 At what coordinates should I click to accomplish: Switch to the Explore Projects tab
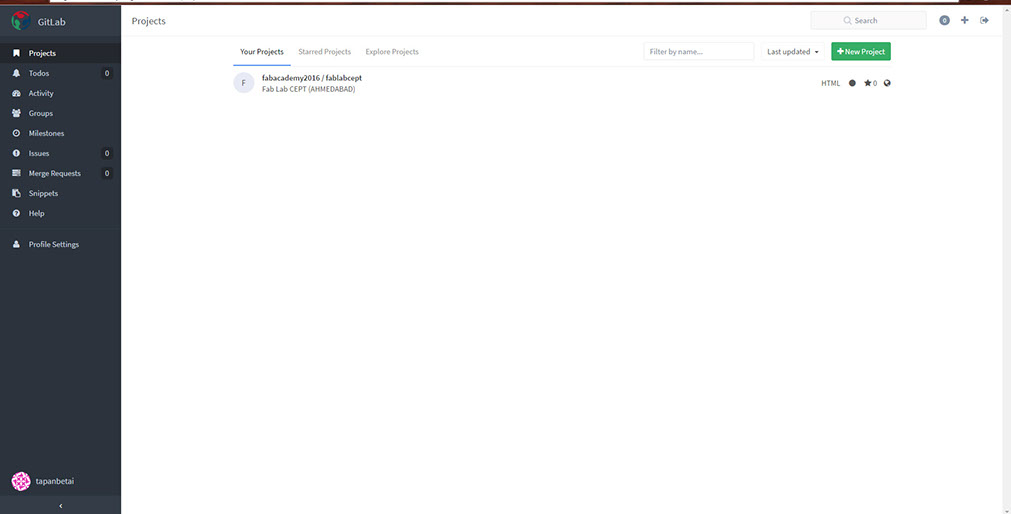click(392, 52)
